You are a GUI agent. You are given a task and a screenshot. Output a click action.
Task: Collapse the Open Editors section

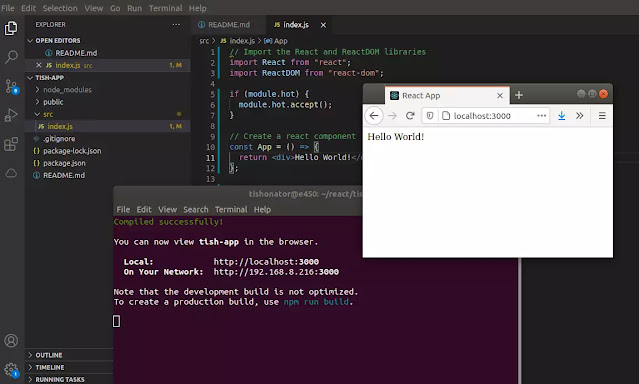[30, 41]
